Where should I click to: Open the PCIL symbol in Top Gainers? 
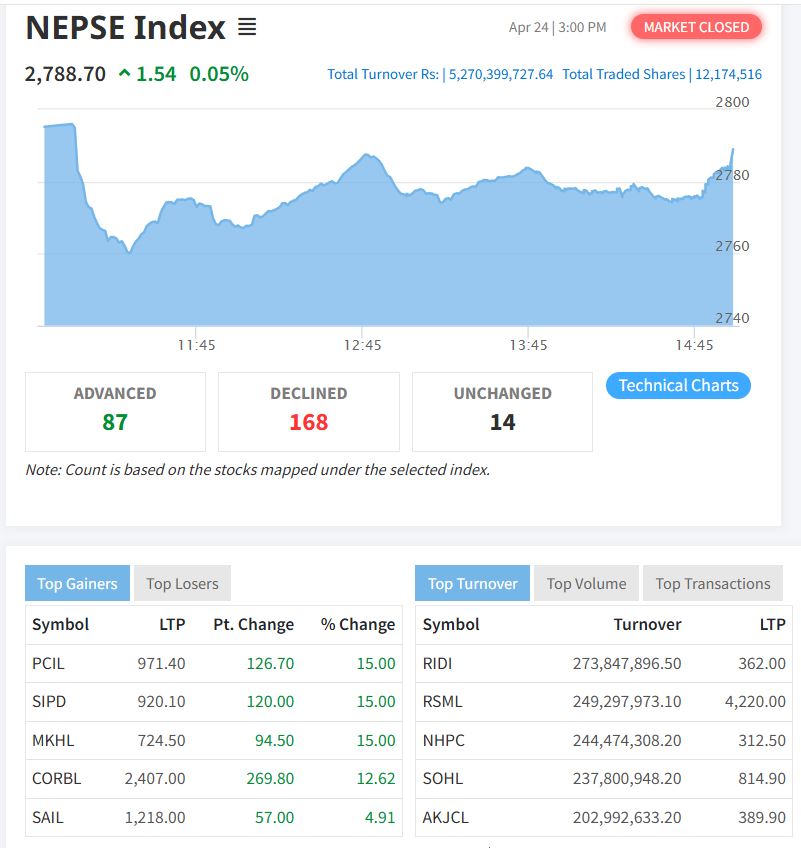click(48, 663)
